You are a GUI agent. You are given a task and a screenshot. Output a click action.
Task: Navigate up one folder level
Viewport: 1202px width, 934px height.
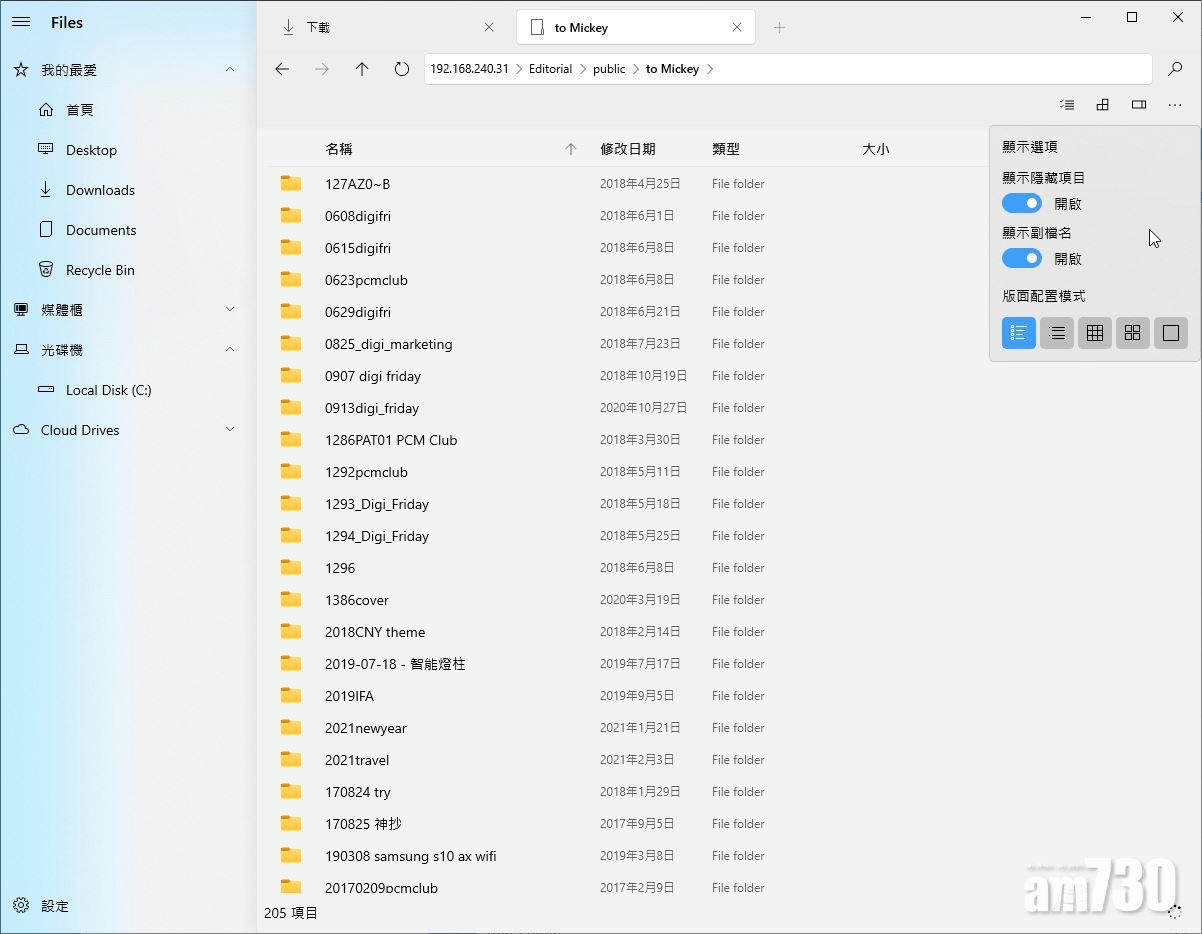coord(362,69)
